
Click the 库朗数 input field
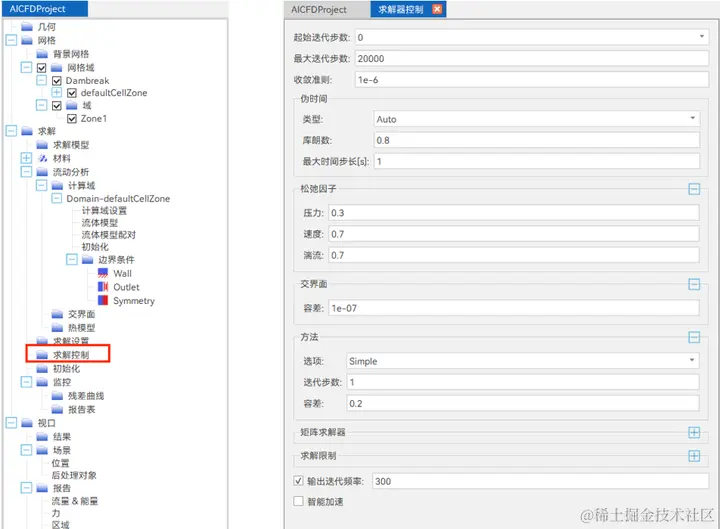(x=537, y=140)
